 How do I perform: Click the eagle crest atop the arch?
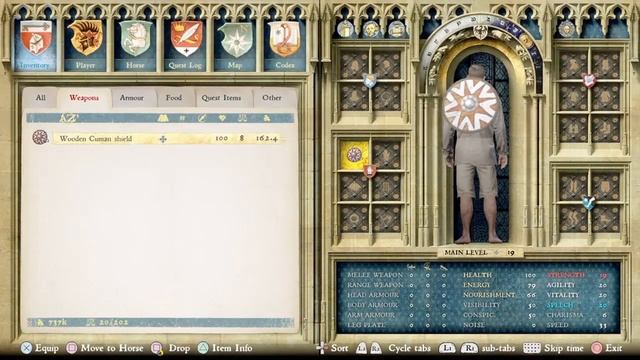(x=480, y=32)
